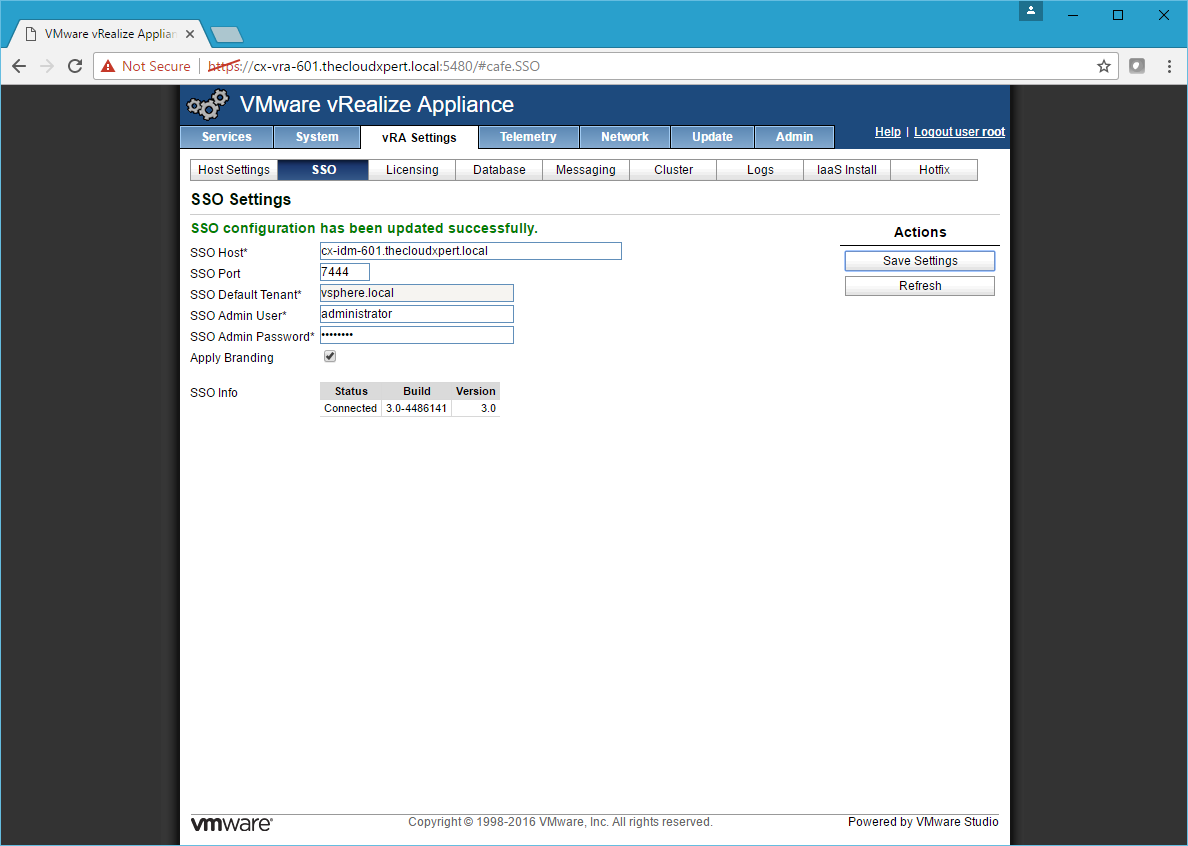Click the browser extension icon
Viewport: 1188px width, 846px height.
pyautogui.click(x=1137, y=66)
